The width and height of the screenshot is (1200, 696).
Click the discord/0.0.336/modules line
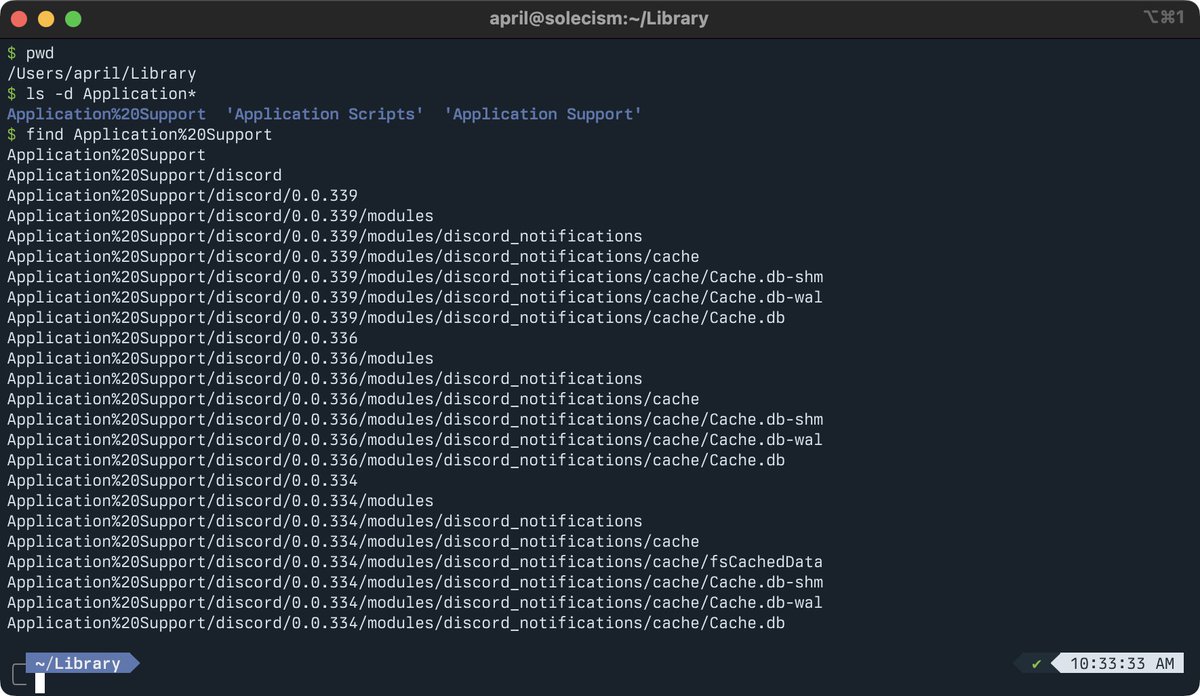(x=220, y=358)
